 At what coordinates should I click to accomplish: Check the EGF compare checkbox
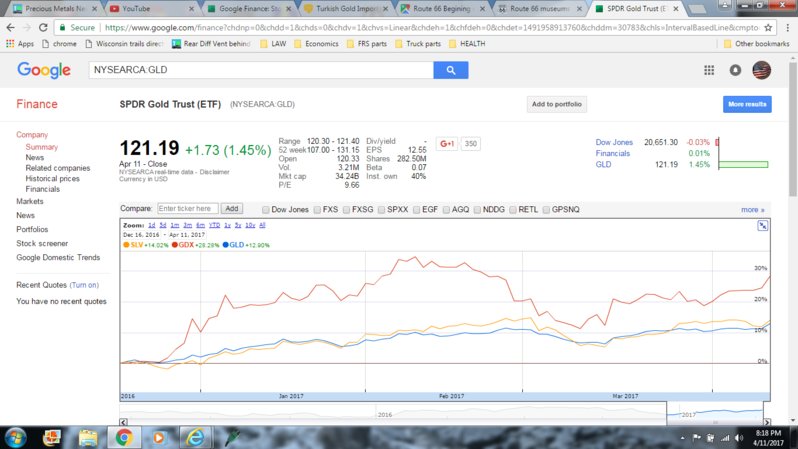(416, 210)
